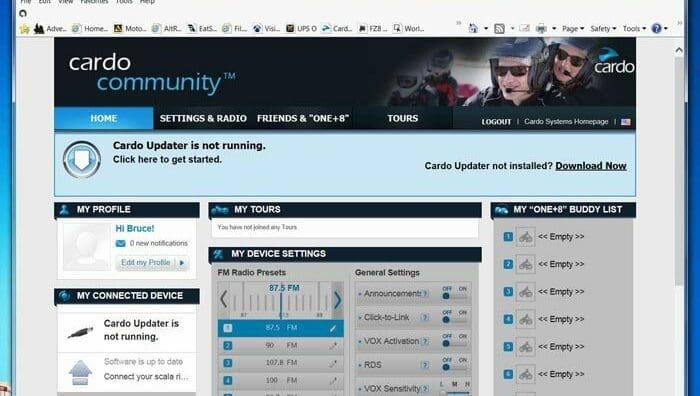Open the browser help question-mark icon
Viewport: 700px width, 396px height.
coord(656,29)
